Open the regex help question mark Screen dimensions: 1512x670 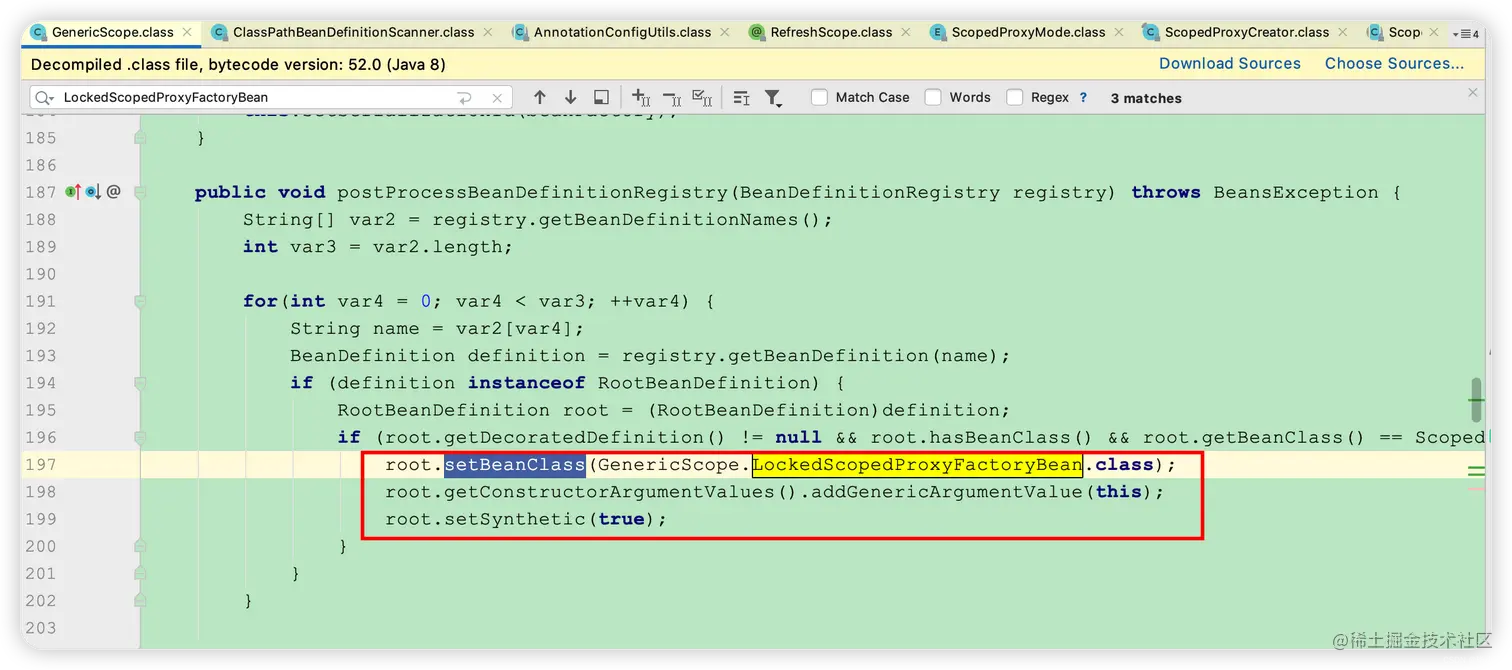[x=1083, y=97]
